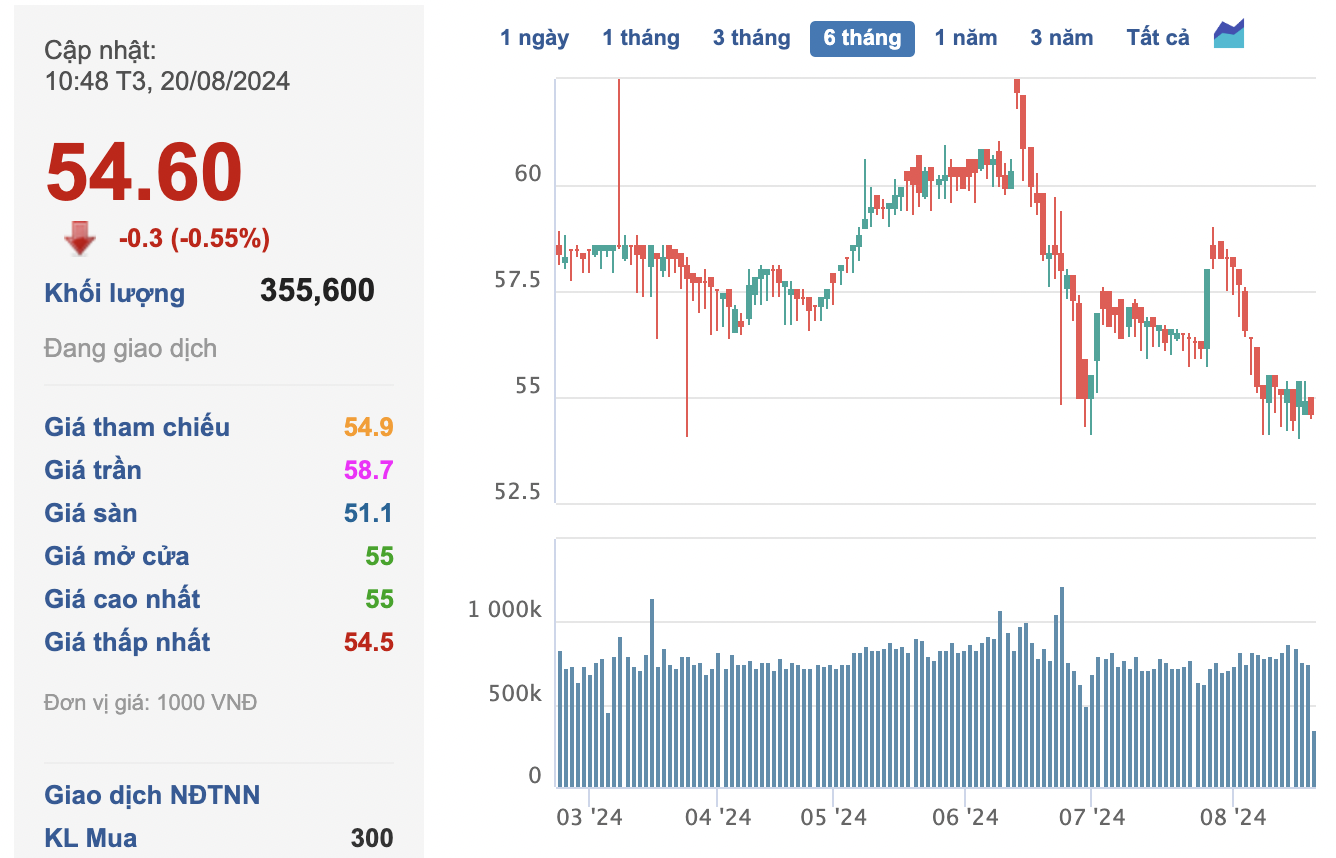Click the Giá thấp nhất label

click(127, 642)
